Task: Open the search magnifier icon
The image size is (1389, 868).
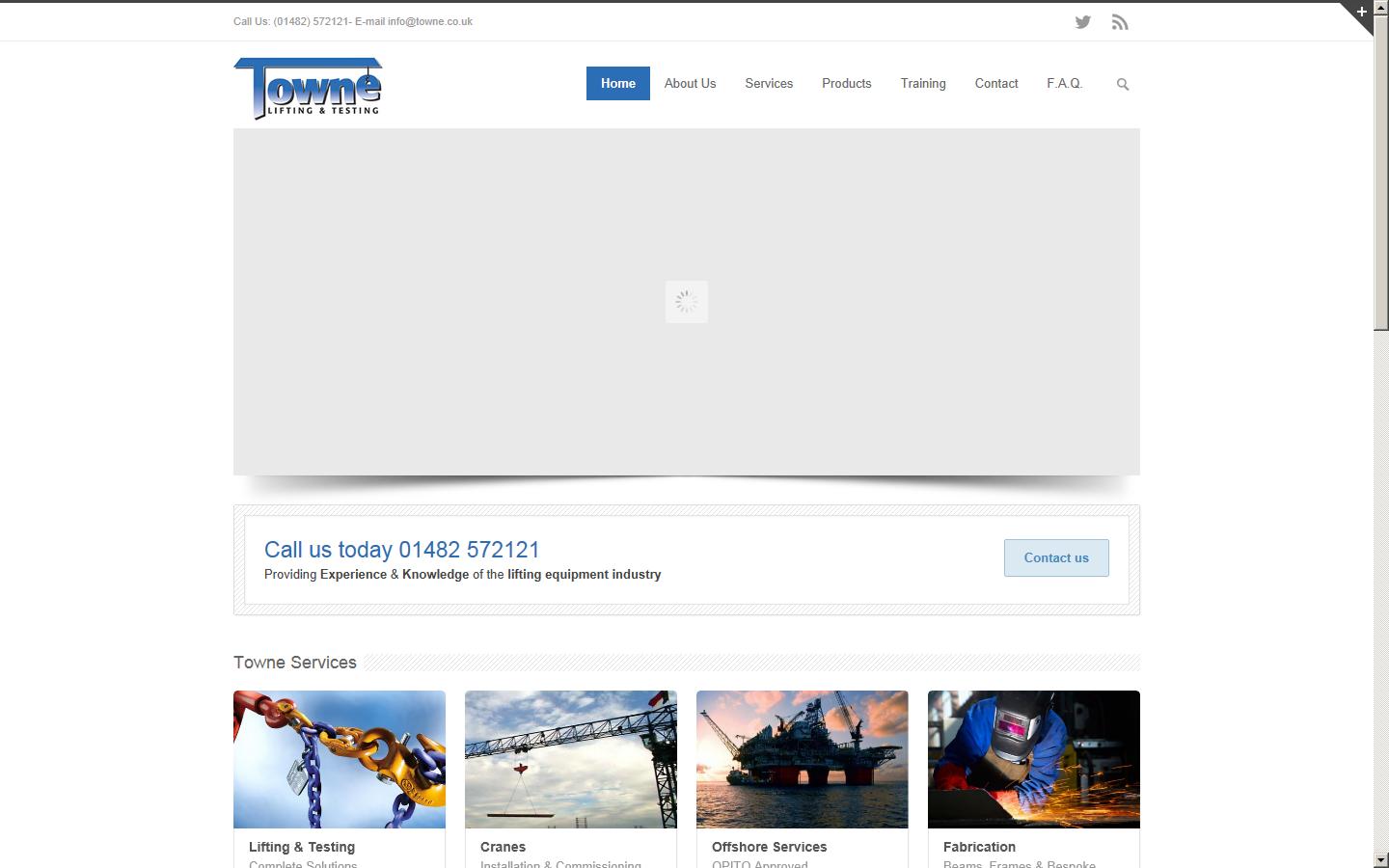Action: [1122, 84]
